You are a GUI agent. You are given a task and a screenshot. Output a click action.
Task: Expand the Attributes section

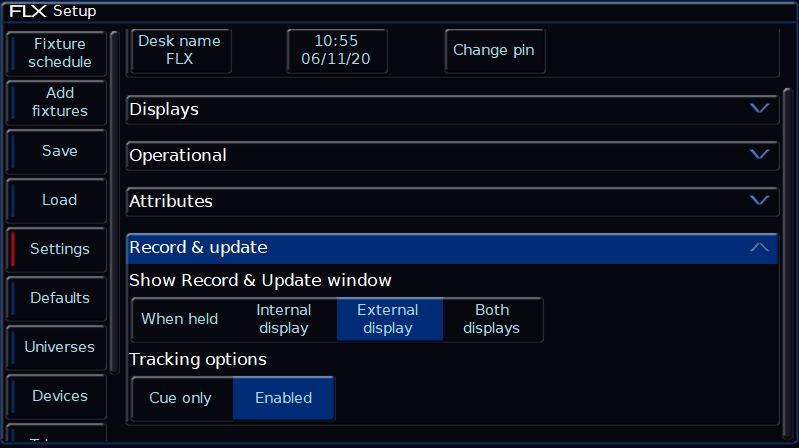(x=452, y=201)
